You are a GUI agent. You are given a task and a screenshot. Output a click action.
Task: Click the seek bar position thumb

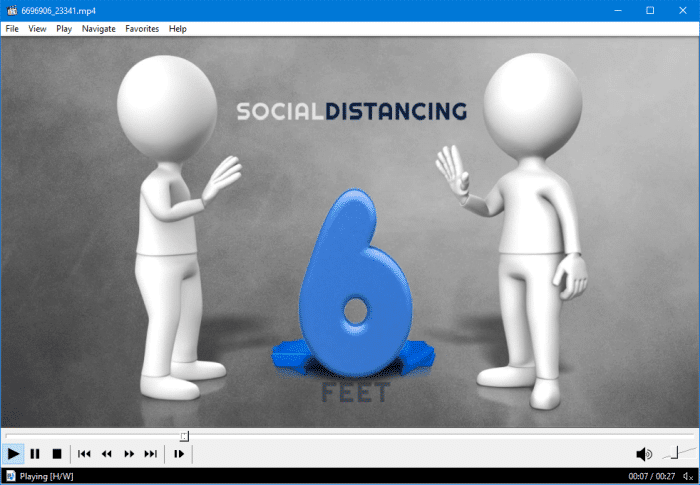point(184,435)
